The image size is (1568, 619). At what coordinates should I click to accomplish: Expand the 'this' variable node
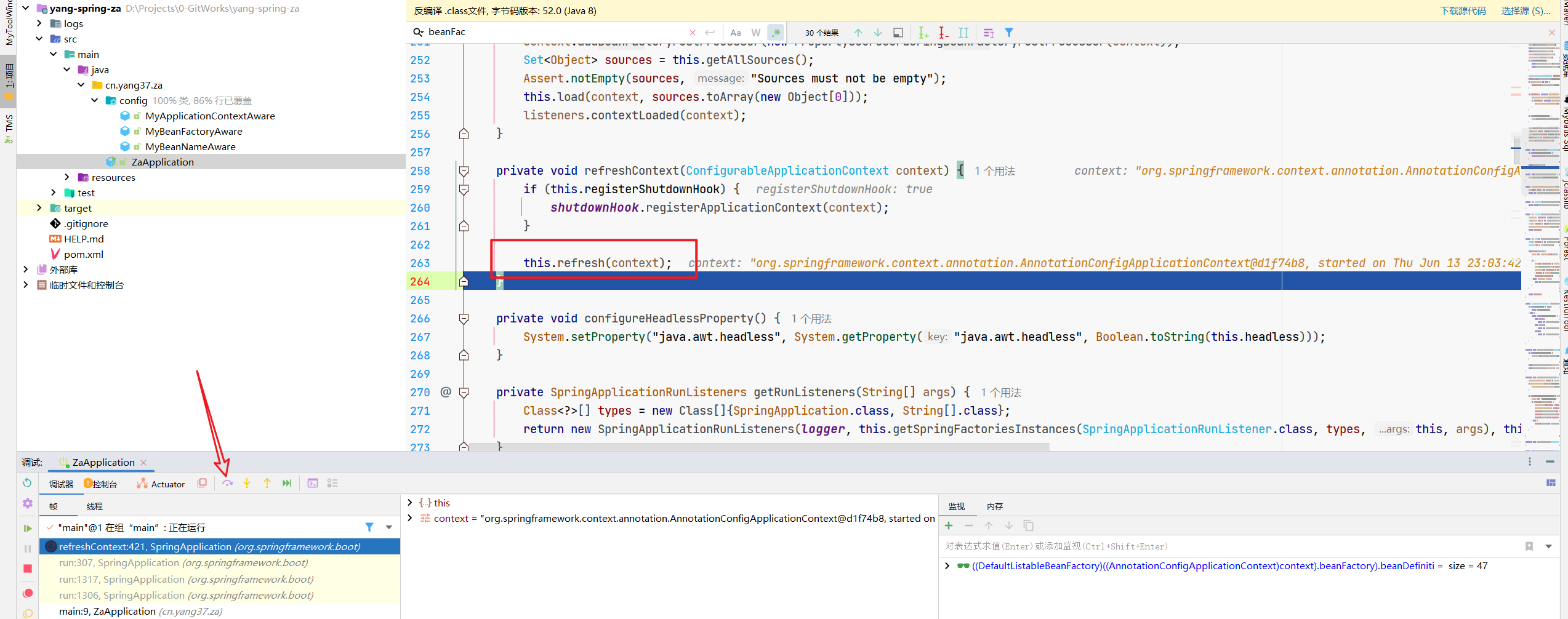pyautogui.click(x=410, y=503)
